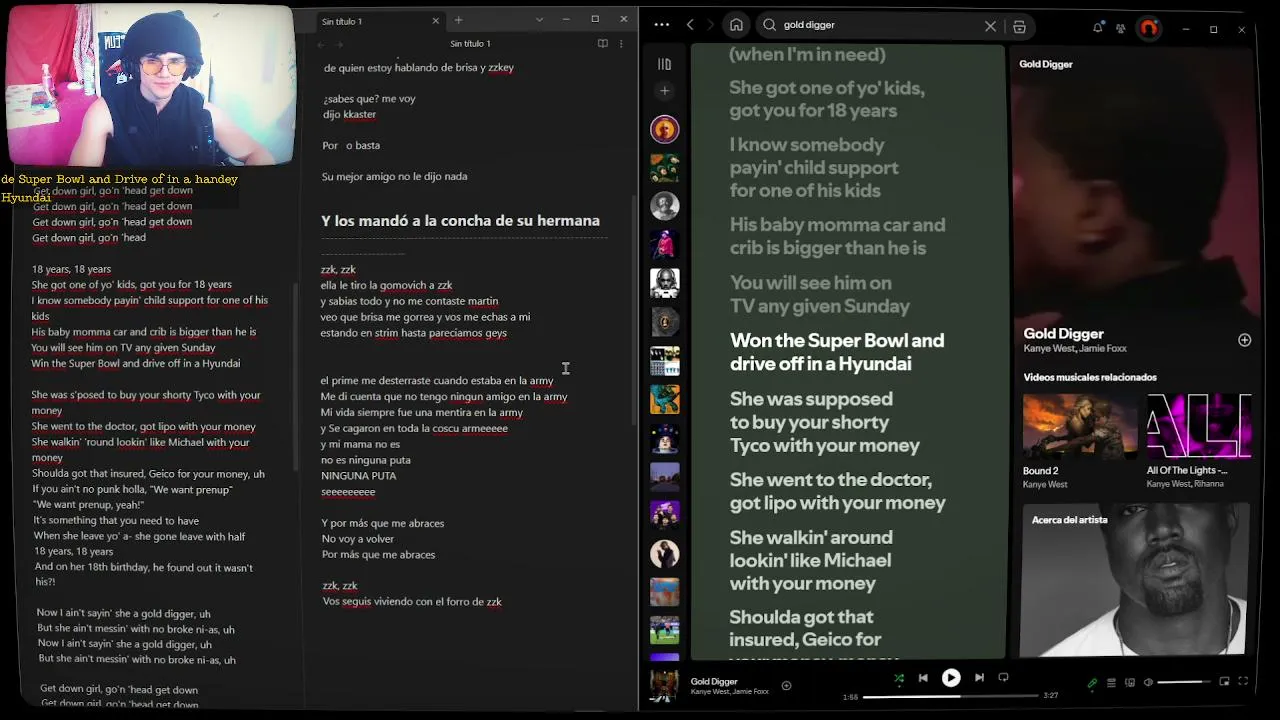The image size is (1280, 720).
Task: Open Spotify user profile avatar
Action: (1148, 28)
